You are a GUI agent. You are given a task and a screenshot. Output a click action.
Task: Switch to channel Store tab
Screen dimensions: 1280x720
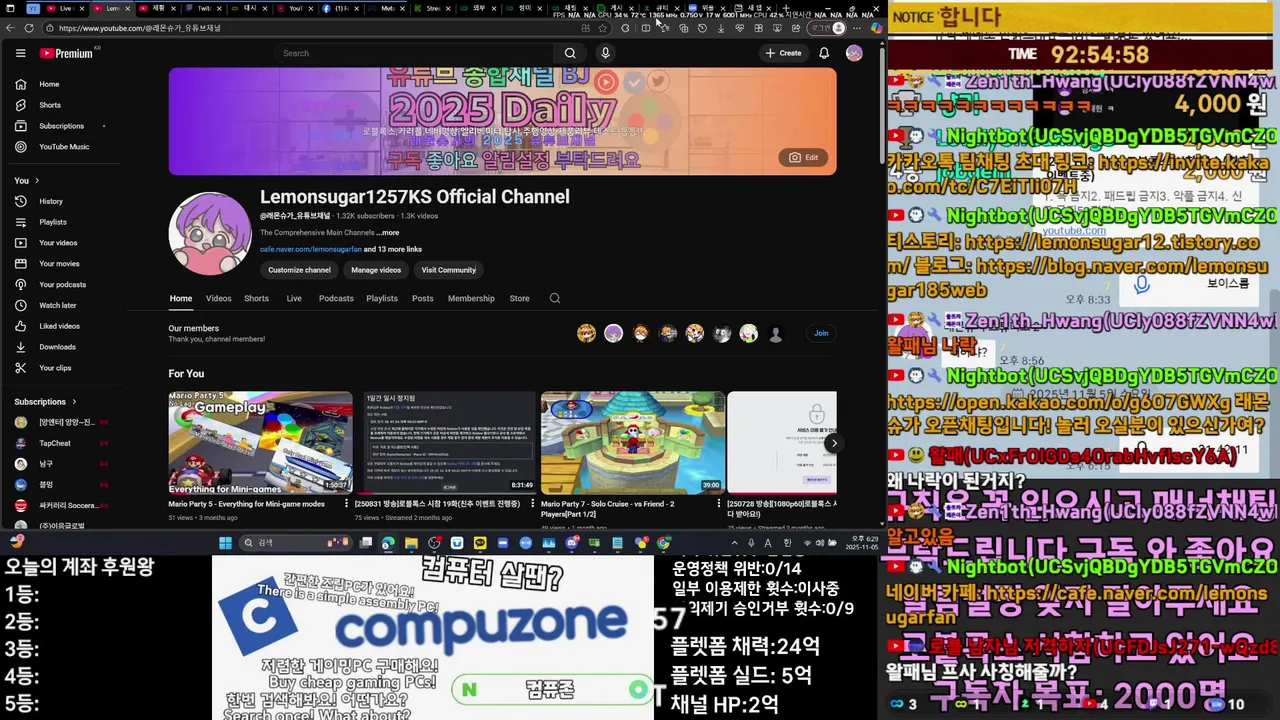point(519,298)
